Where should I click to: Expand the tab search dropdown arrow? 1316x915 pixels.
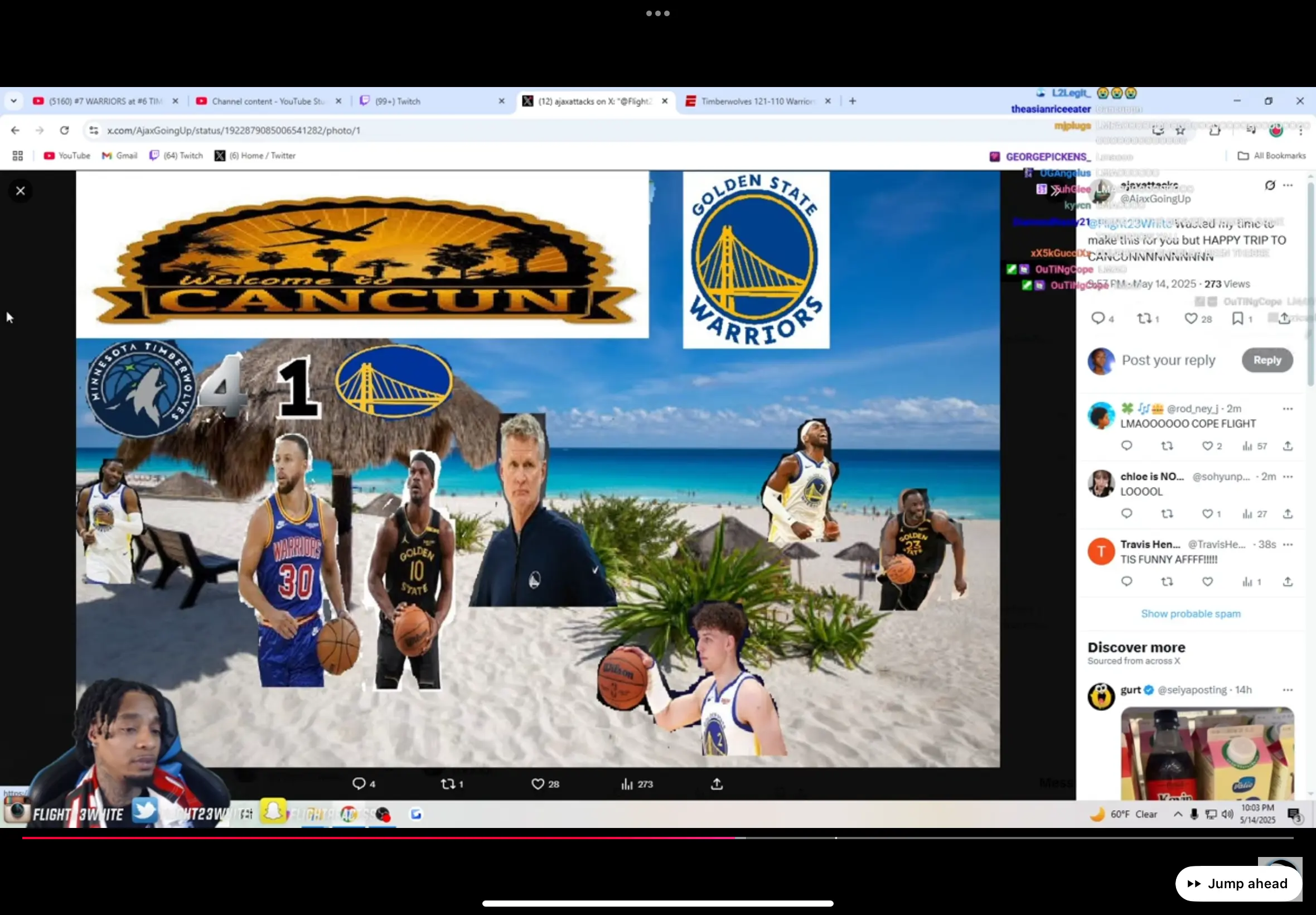14,102
